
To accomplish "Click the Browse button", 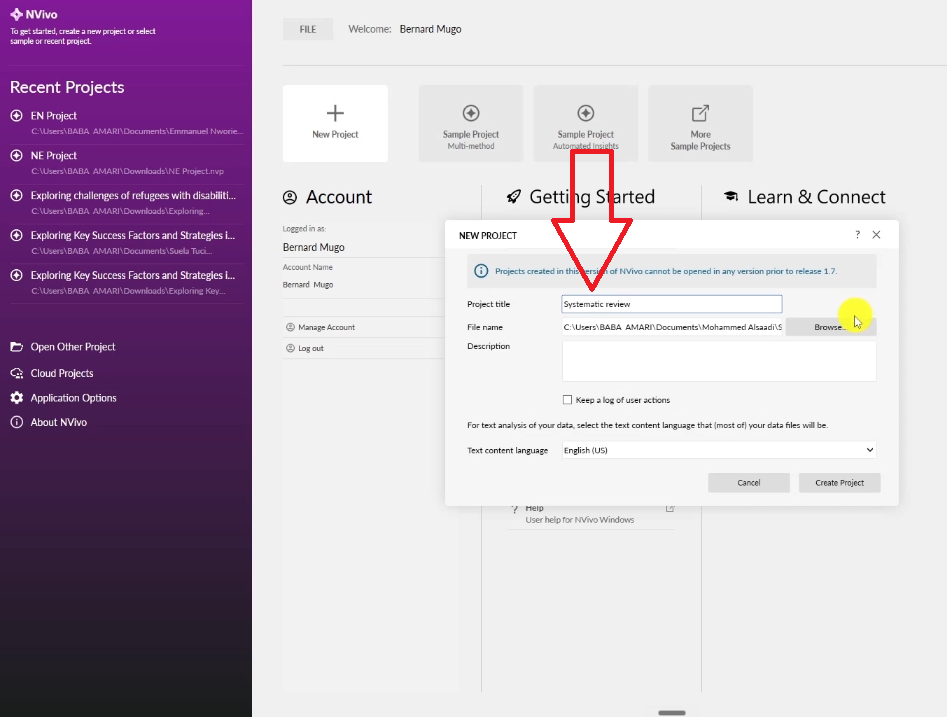I will tap(830, 327).
